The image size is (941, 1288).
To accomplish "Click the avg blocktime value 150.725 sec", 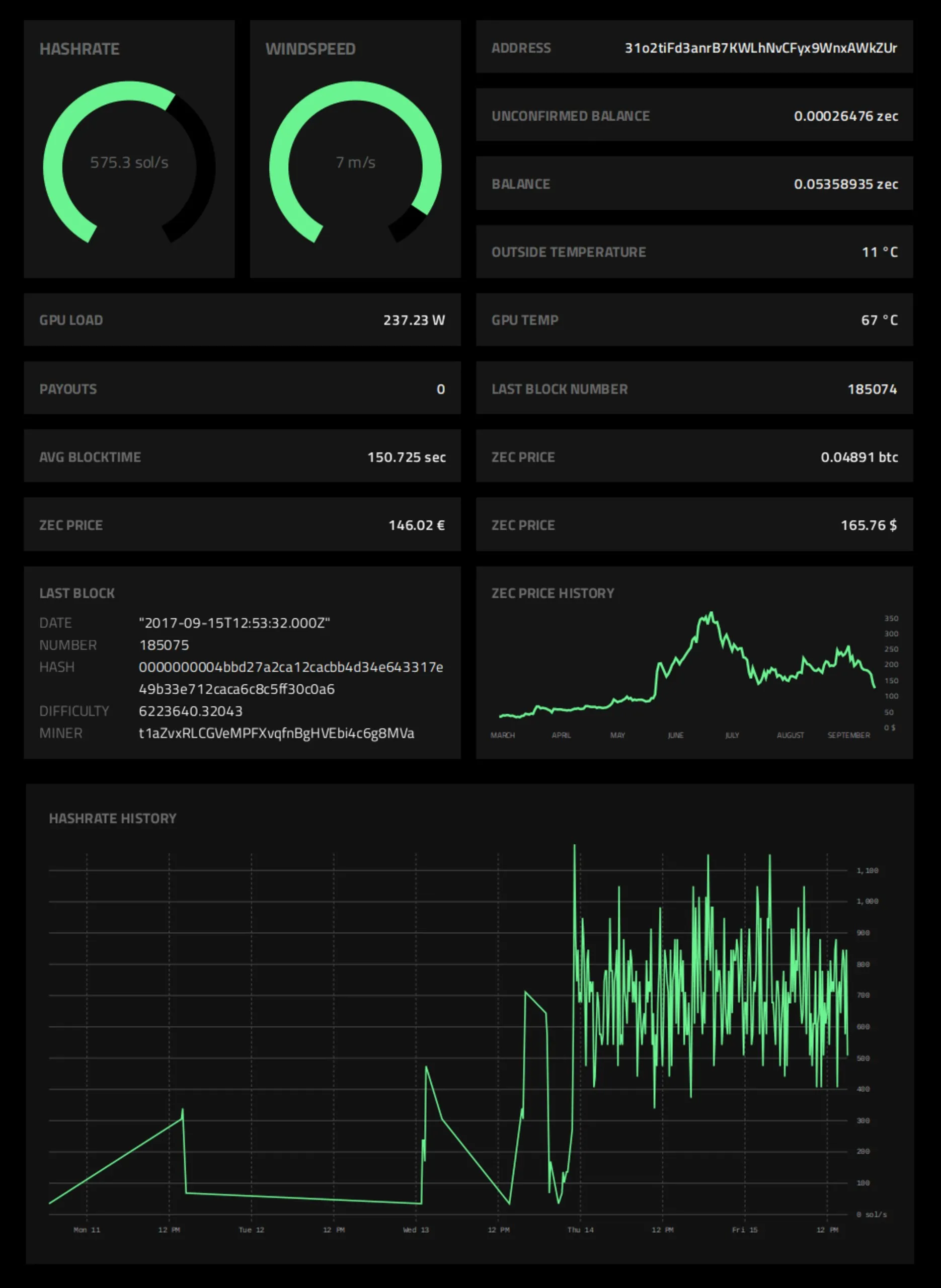I will coord(407,457).
